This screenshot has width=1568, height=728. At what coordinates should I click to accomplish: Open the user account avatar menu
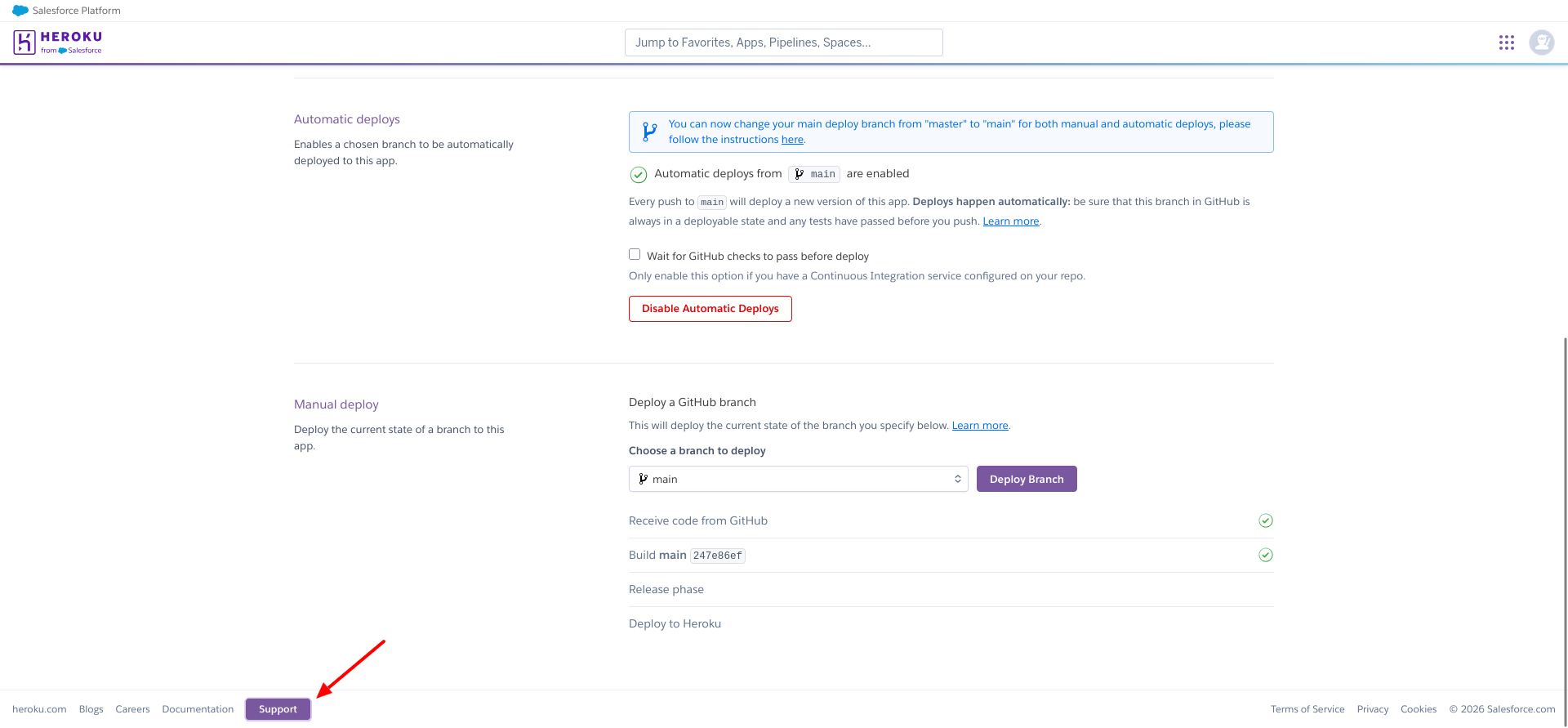tap(1542, 42)
